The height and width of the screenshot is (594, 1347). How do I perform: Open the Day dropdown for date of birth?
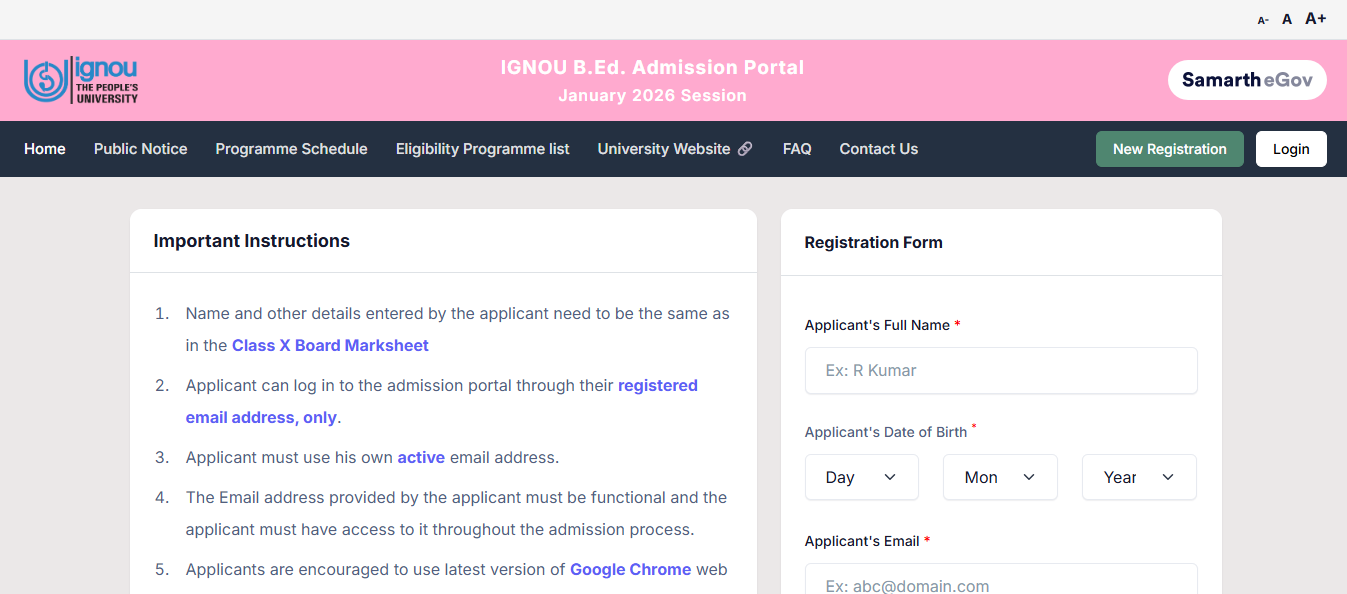tap(861, 477)
